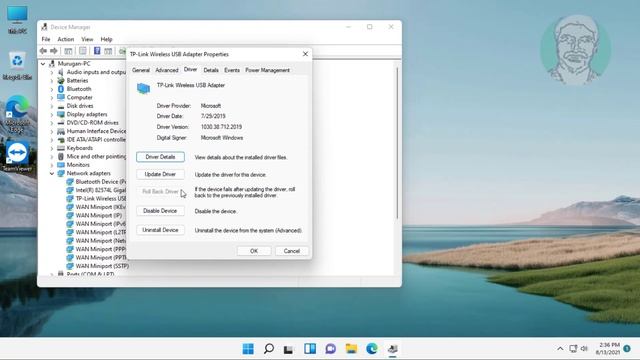The height and width of the screenshot is (360, 640).
Task: Open Widgets from taskbar
Action: click(x=310, y=349)
